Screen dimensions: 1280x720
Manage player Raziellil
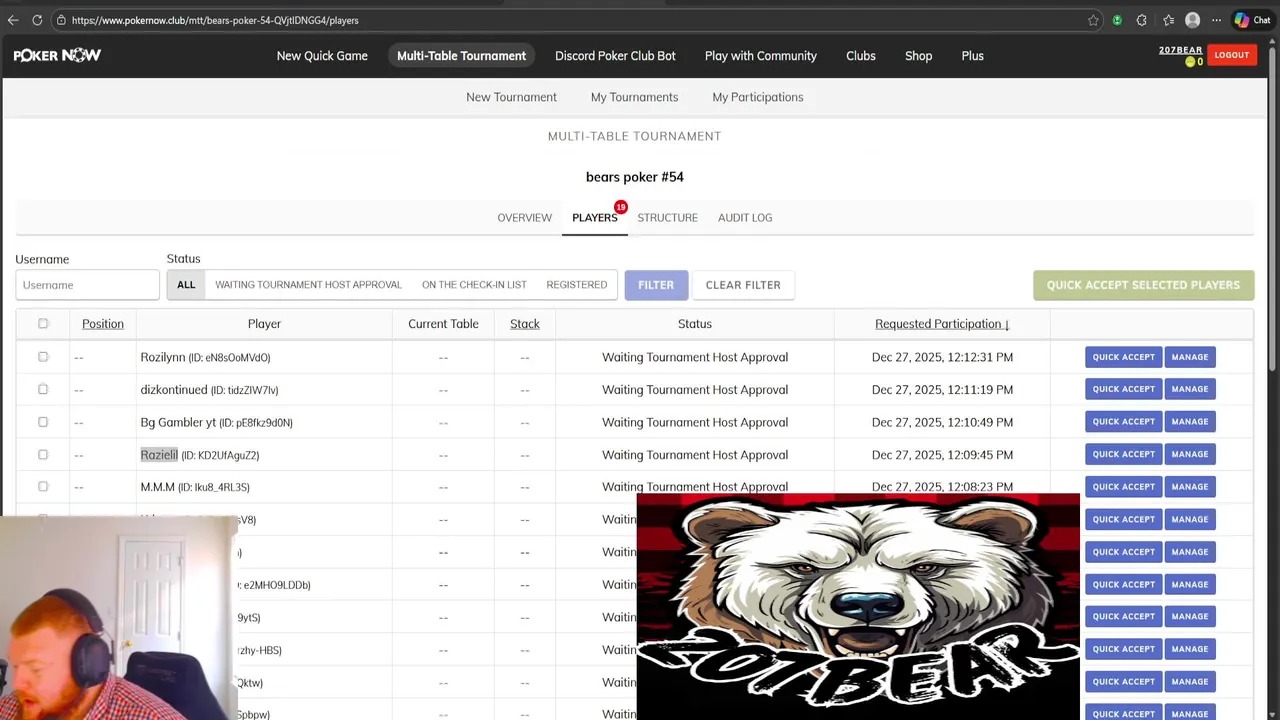click(x=1190, y=454)
